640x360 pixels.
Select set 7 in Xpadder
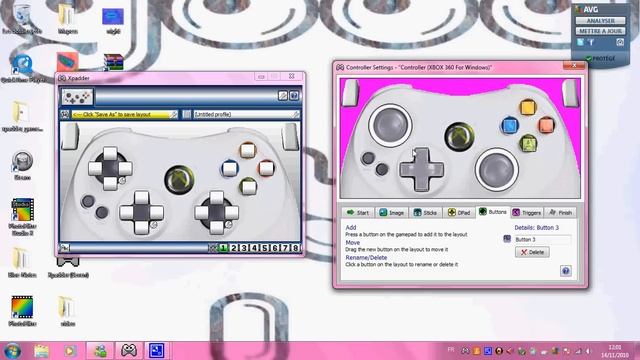click(x=285, y=248)
